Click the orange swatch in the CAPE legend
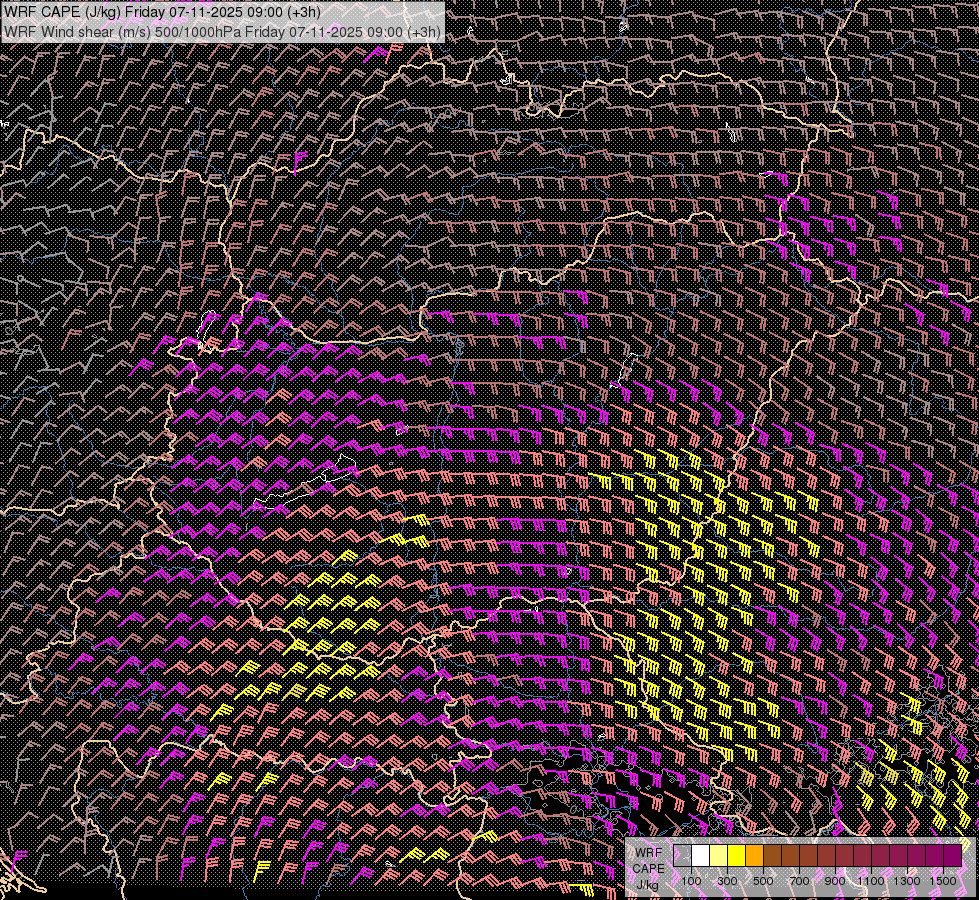Screen dimensions: 979x900 tap(755, 855)
